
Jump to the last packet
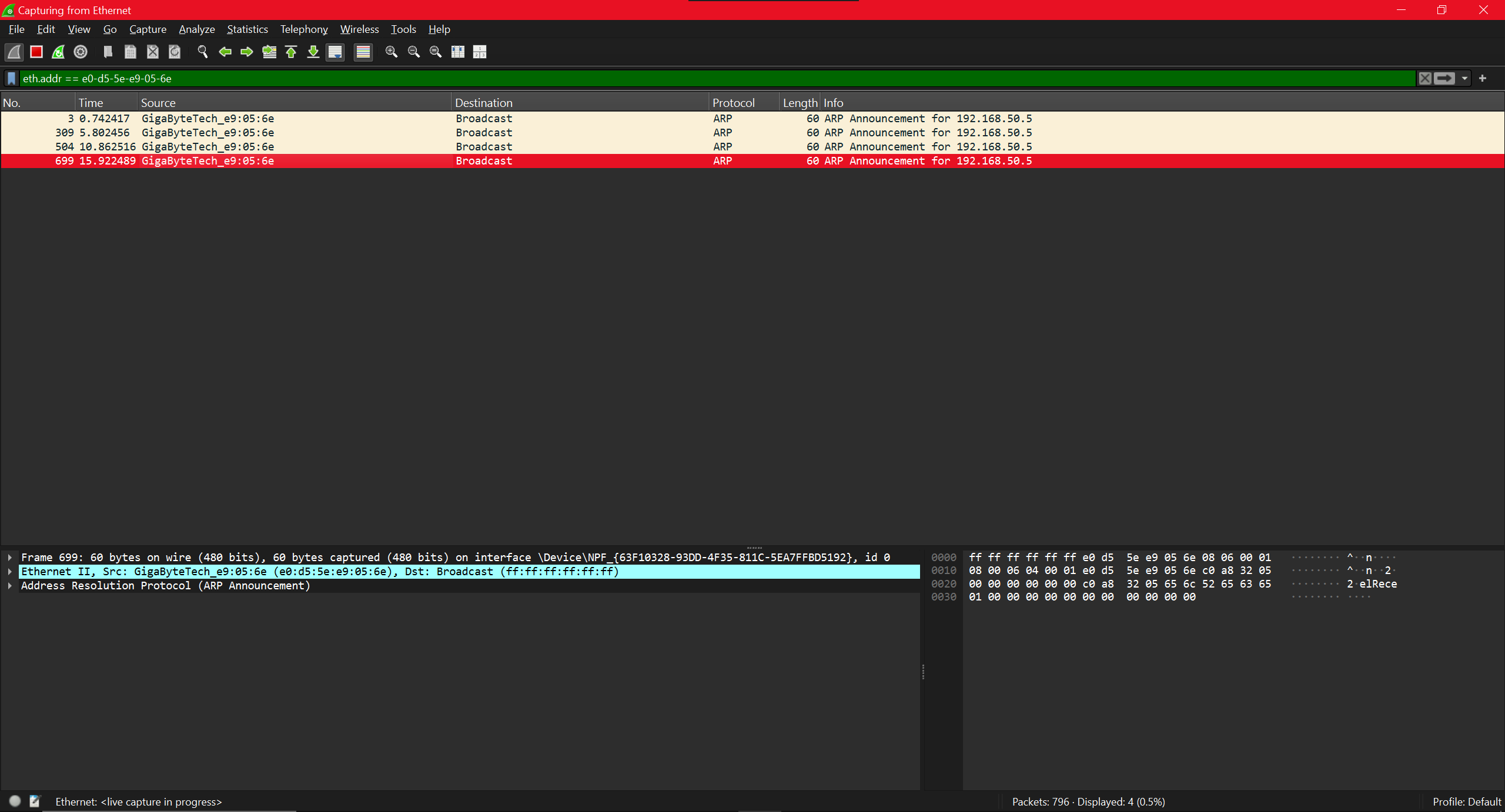pos(313,52)
